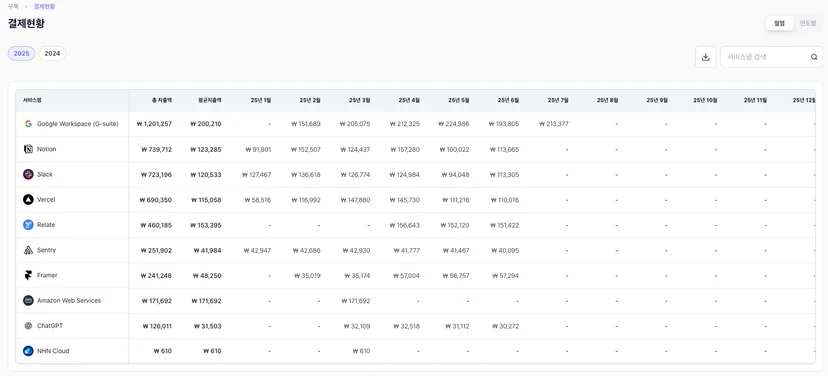
Task: Go to 구독 in the breadcrumb
Action: [x=13, y=6]
